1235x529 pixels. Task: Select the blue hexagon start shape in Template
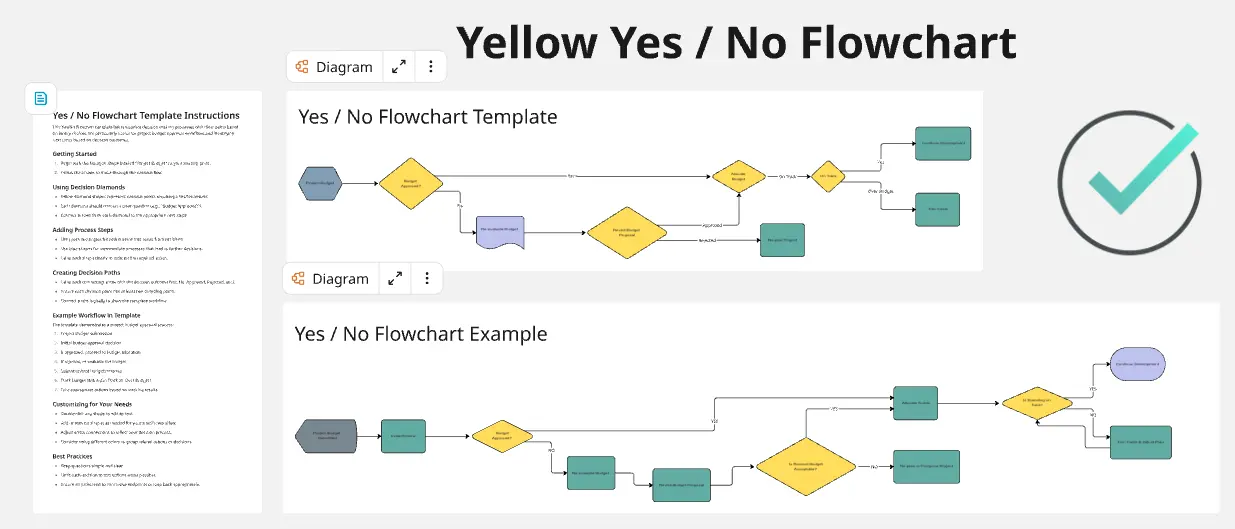click(322, 182)
